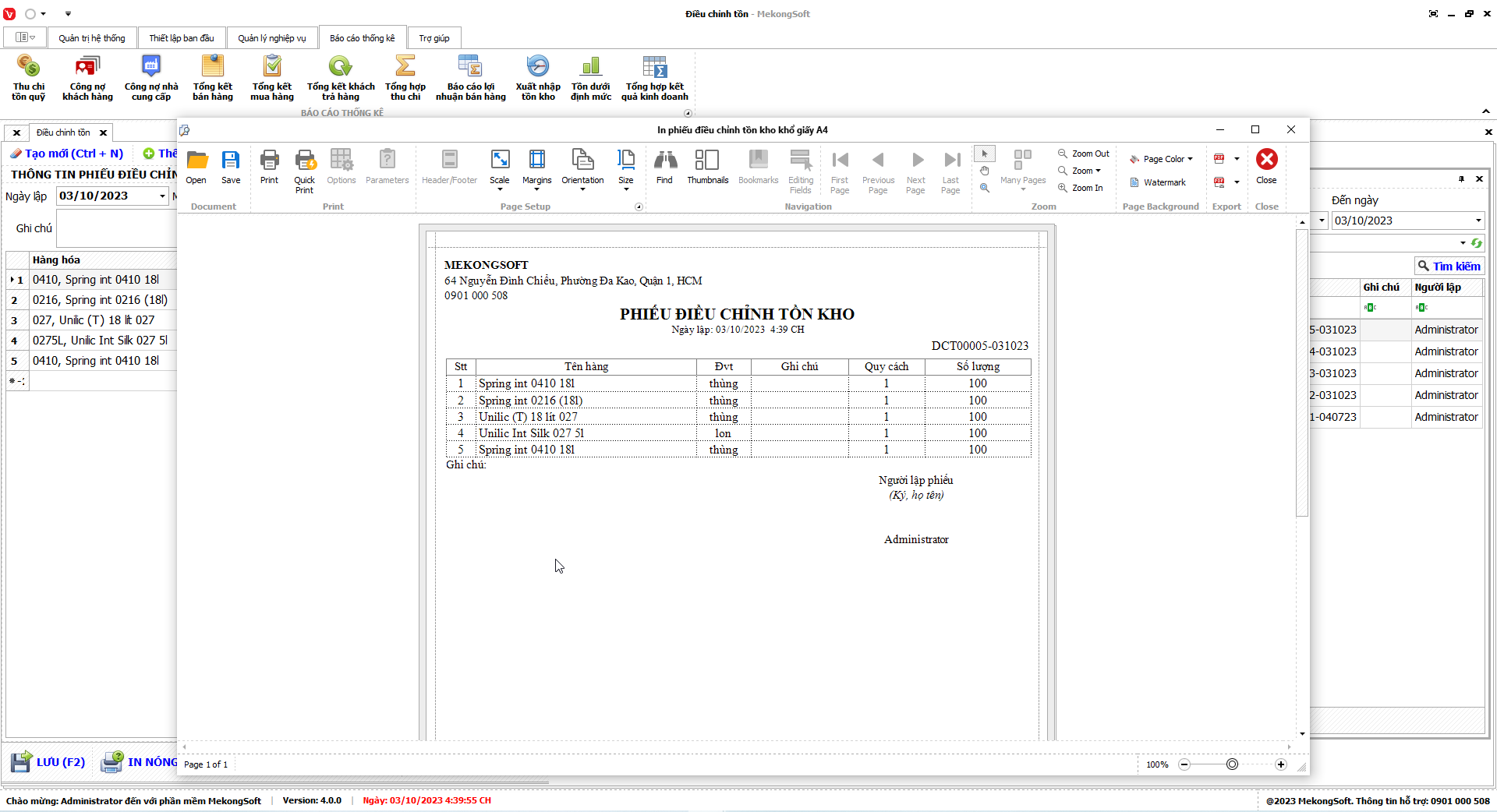Click the zoom slider handle

1232,764
